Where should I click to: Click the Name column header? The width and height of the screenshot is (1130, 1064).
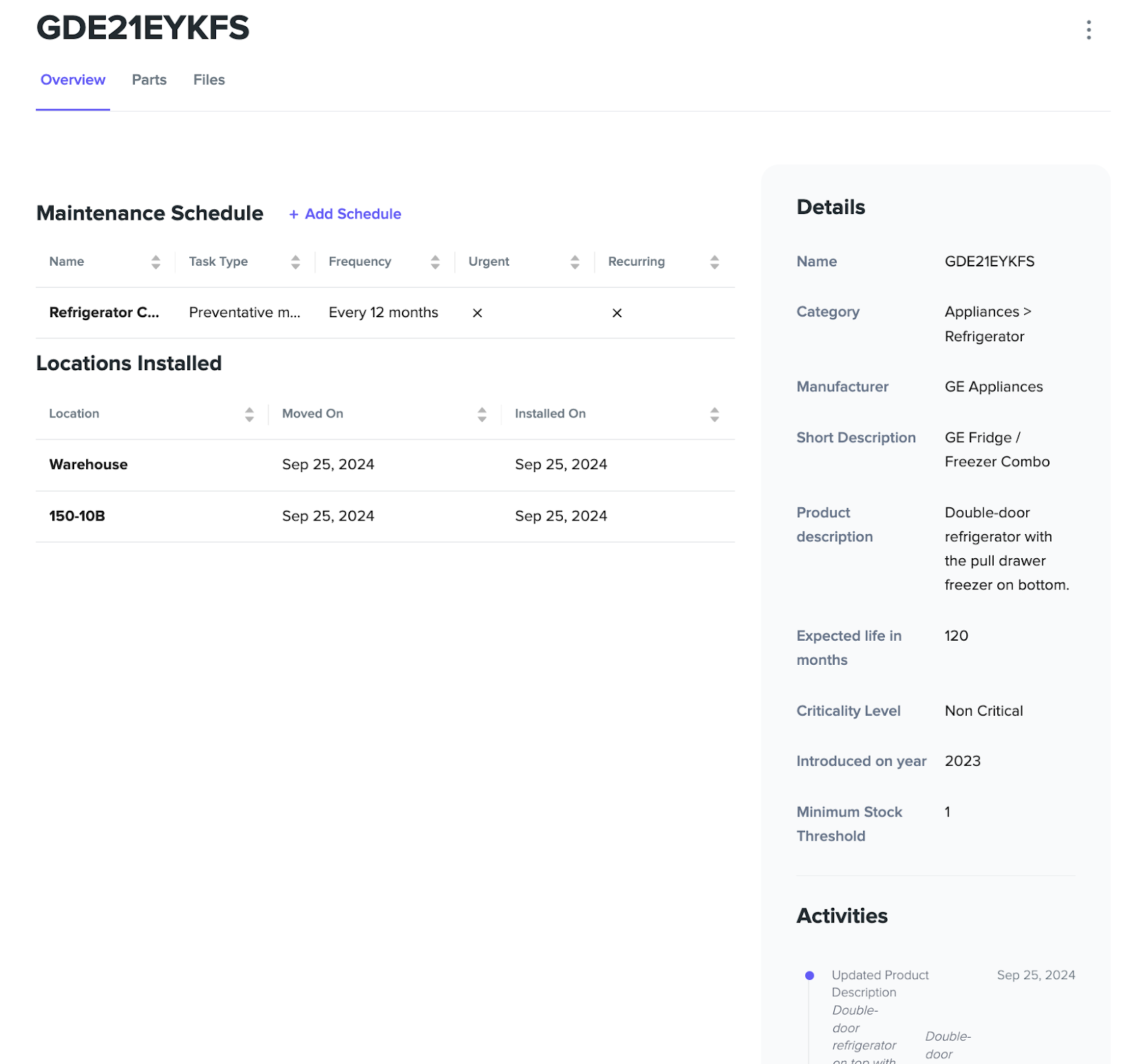click(66, 261)
